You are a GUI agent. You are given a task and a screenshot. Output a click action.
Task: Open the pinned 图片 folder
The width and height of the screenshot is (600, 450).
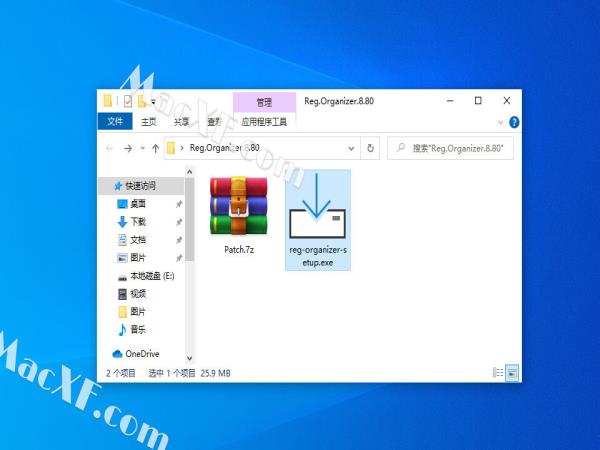pyautogui.click(x=138, y=258)
